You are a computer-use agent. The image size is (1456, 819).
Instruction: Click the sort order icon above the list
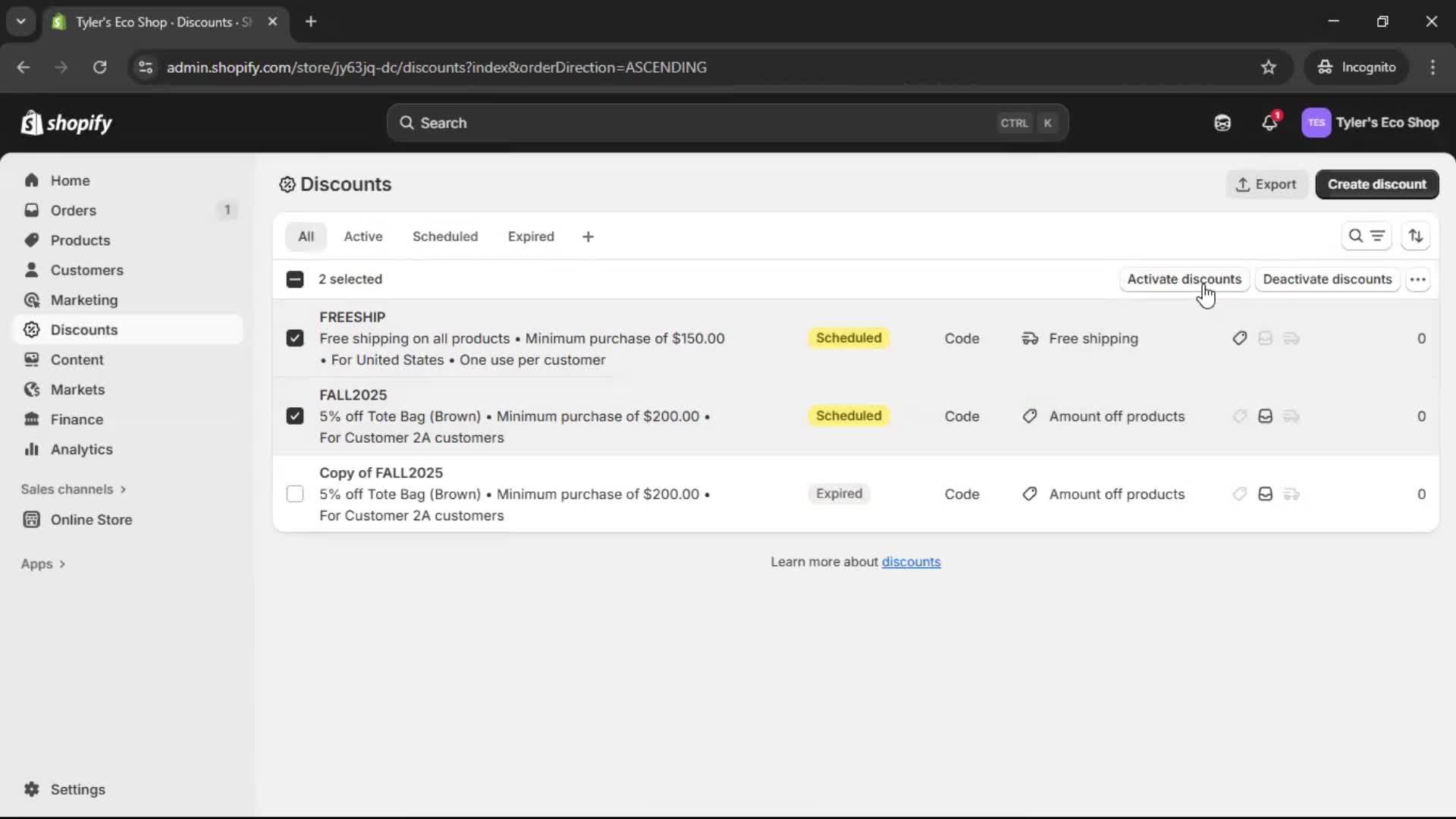[x=1417, y=236]
